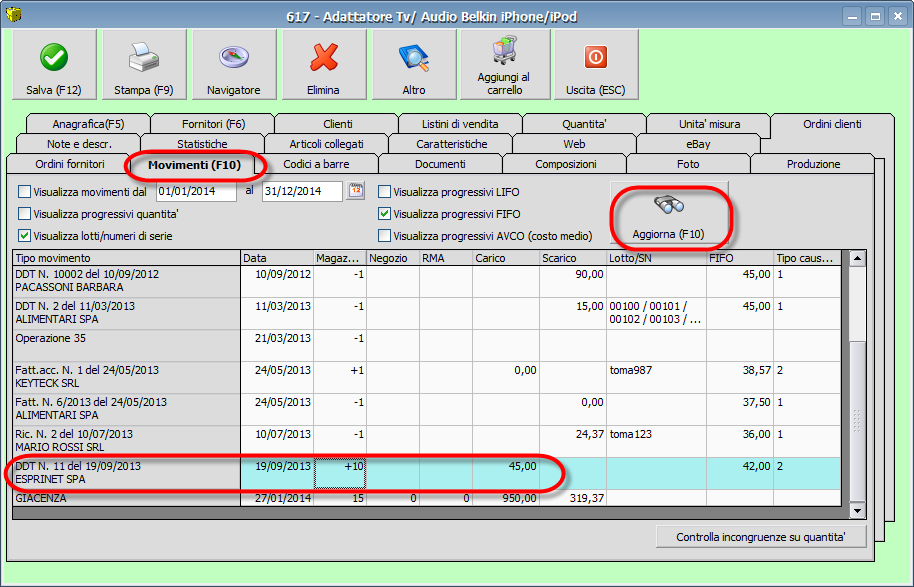Switch to the Codici a barre tab
Image resolution: width=914 pixels, height=587 pixels.
coord(316,164)
